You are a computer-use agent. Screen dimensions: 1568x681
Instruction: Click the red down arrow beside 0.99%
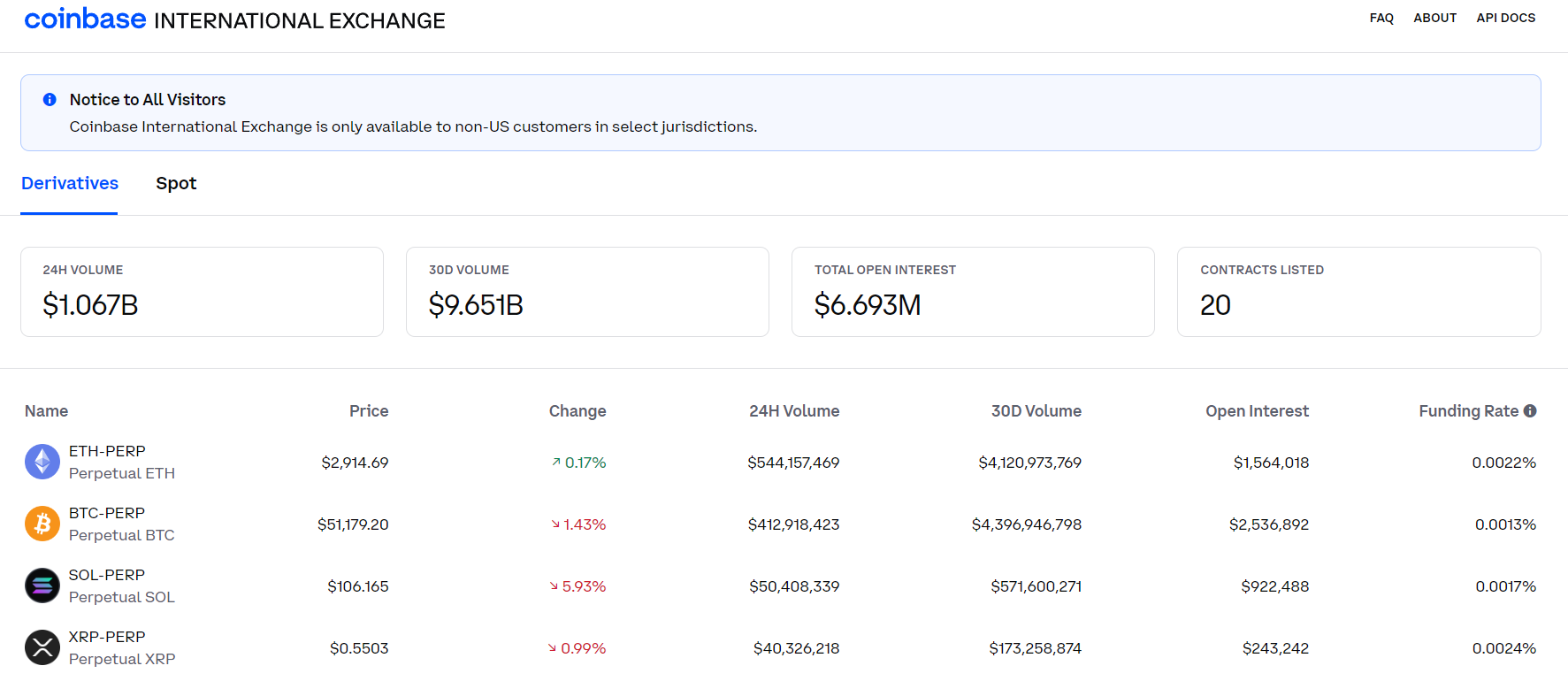553,647
